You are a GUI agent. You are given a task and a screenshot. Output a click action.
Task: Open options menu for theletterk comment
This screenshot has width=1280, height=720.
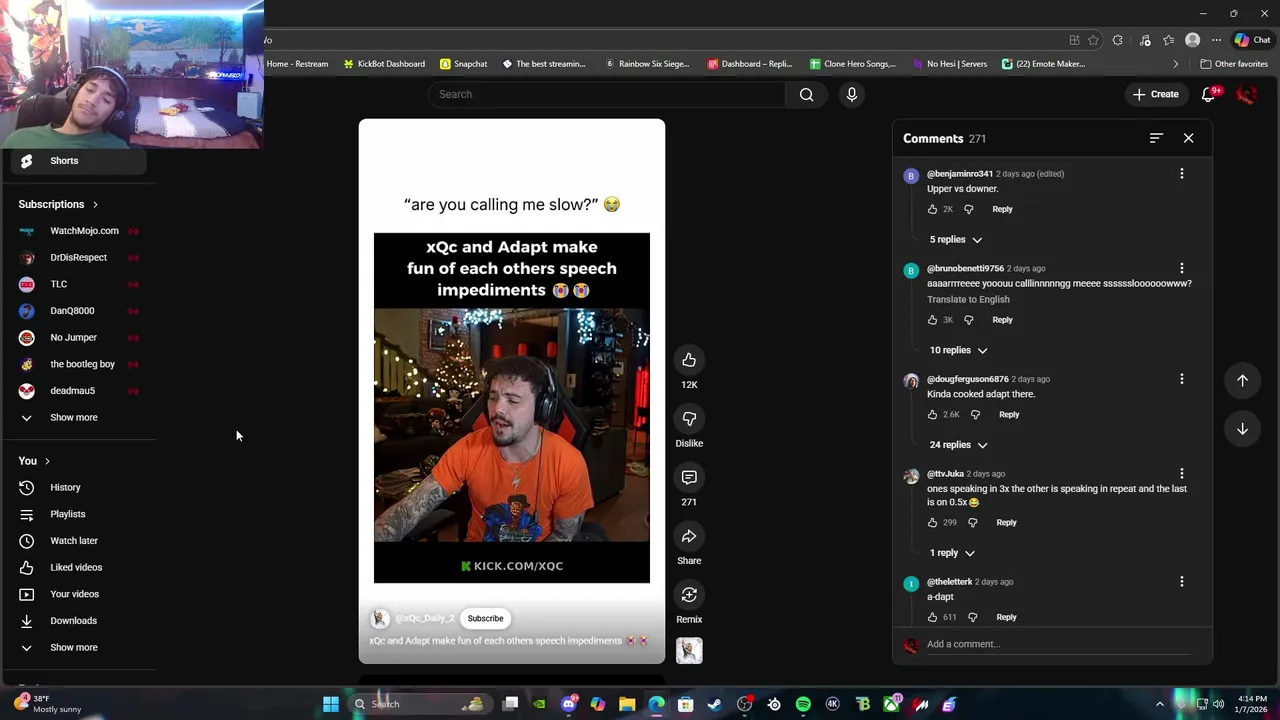[x=1181, y=582]
